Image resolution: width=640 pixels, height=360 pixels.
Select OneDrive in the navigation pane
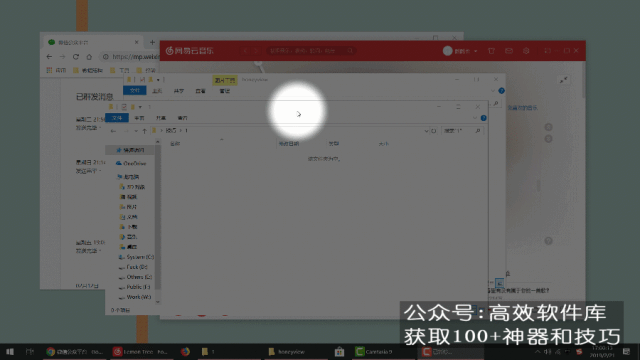(131, 163)
